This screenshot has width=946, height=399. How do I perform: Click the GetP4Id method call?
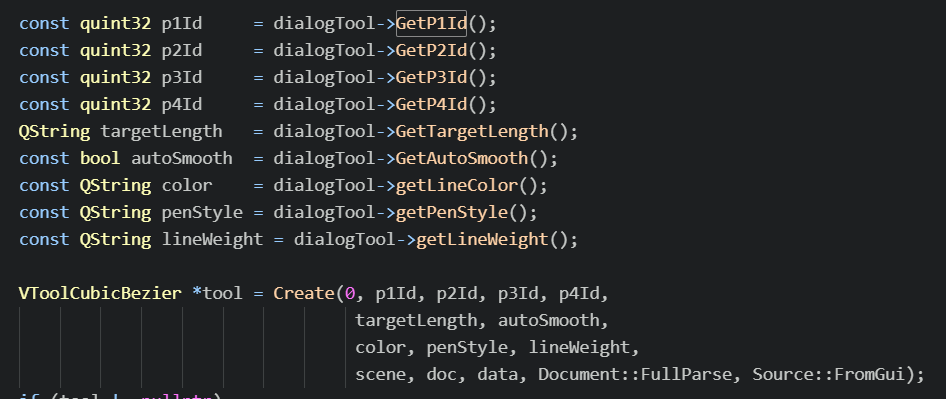[431, 105]
